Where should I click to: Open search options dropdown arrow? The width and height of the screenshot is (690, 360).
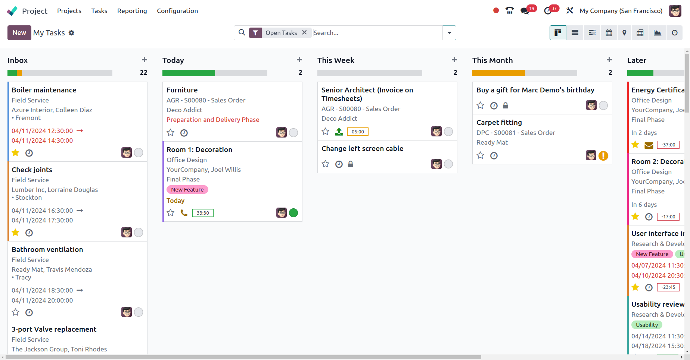coord(449,33)
